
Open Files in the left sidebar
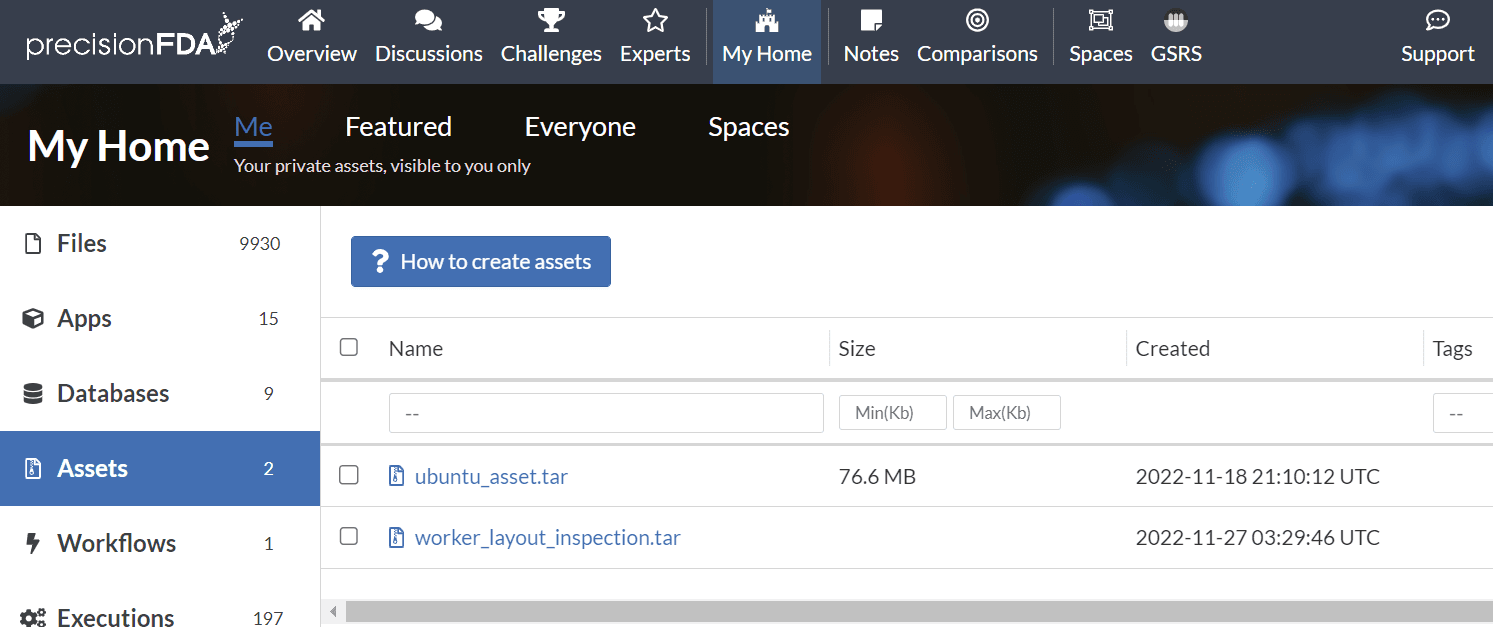(x=82, y=244)
